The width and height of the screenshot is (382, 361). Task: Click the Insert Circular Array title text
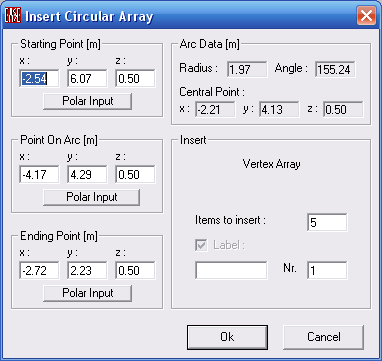click(89, 16)
